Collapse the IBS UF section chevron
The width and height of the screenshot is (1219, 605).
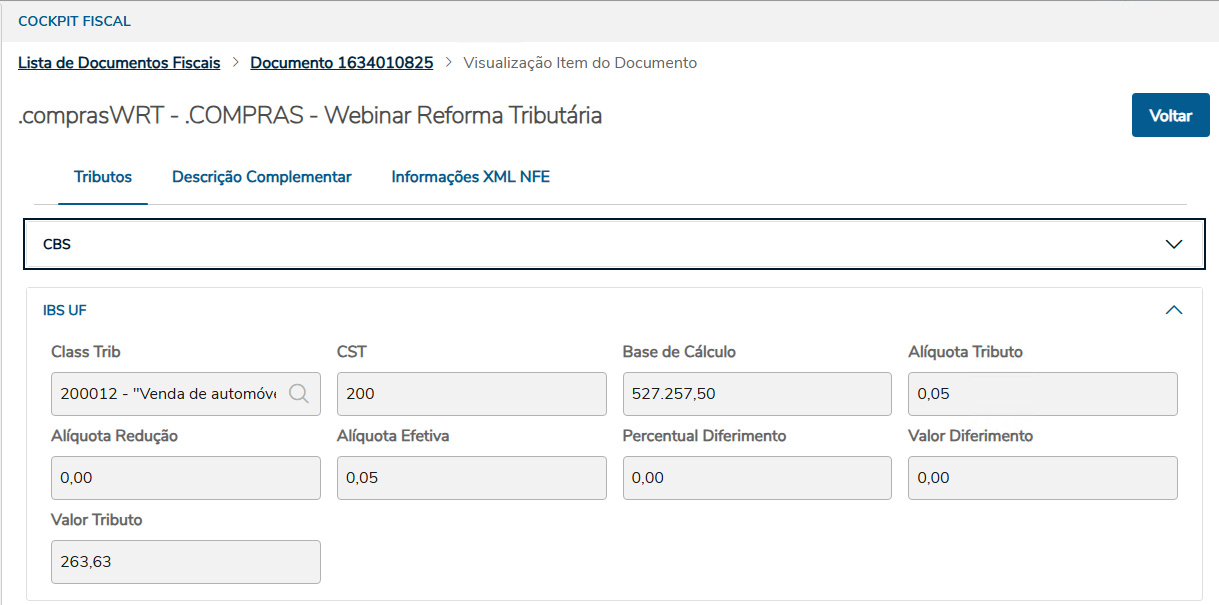[x=1174, y=310]
